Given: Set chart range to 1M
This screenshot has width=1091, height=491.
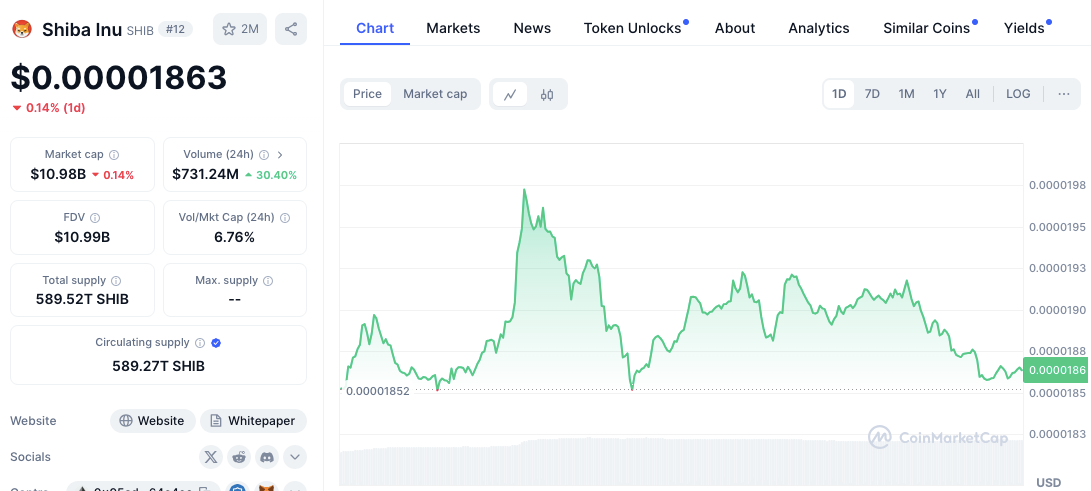Looking at the screenshot, I should (x=906, y=94).
